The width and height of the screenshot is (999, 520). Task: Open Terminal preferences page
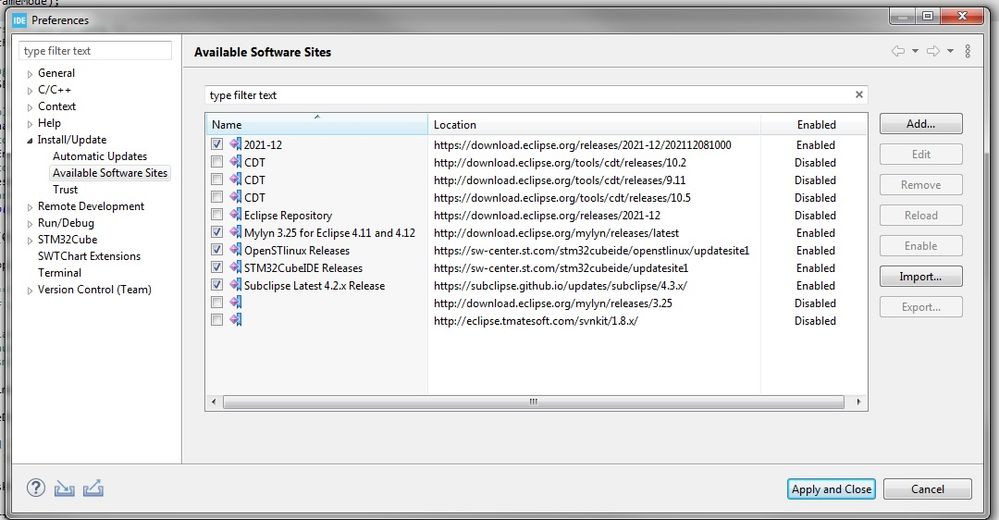coord(59,273)
